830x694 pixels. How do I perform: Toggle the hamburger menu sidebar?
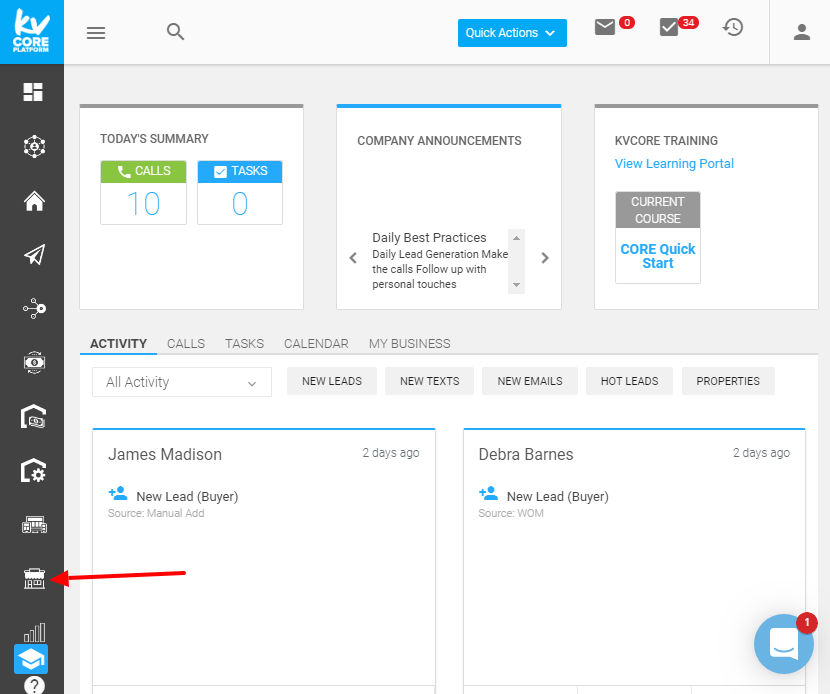96,32
